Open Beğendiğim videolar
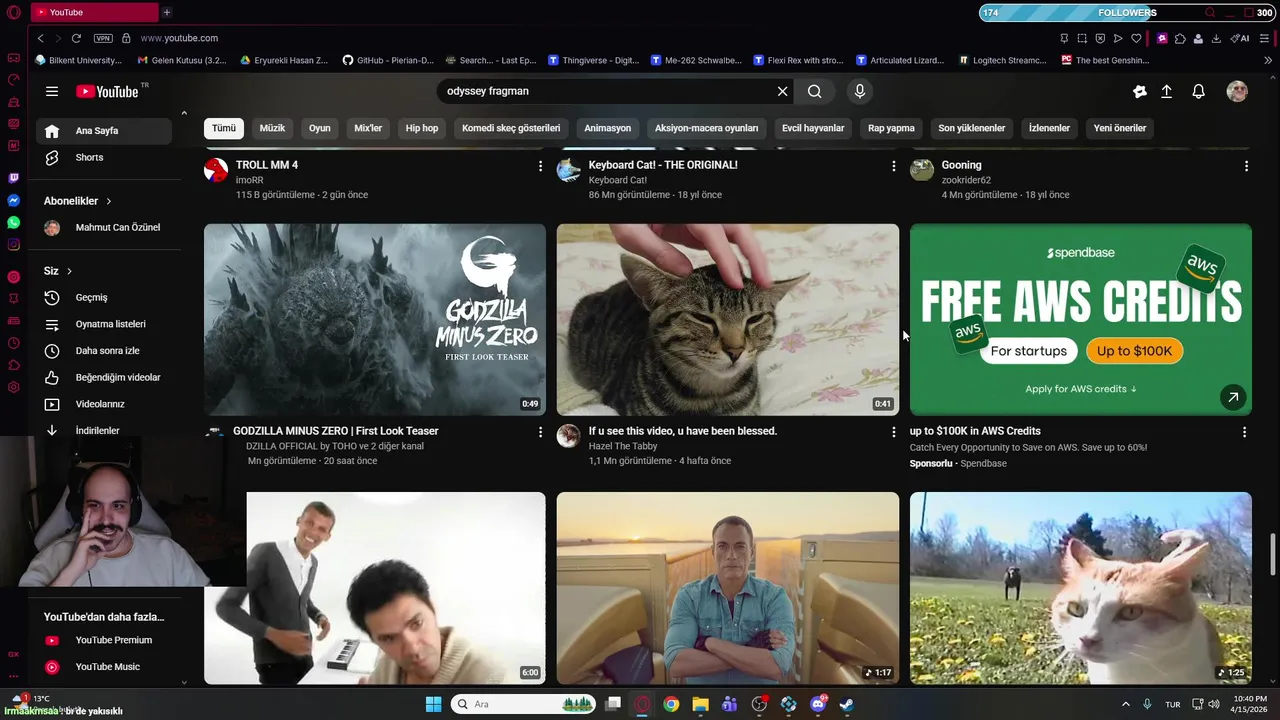 104,378
